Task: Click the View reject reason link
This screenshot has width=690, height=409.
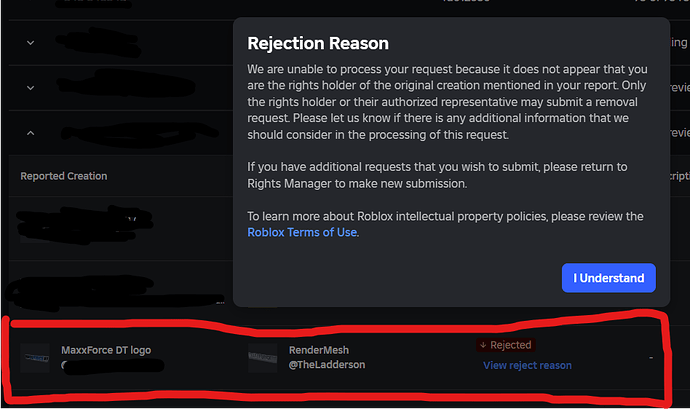Action: click(527, 365)
